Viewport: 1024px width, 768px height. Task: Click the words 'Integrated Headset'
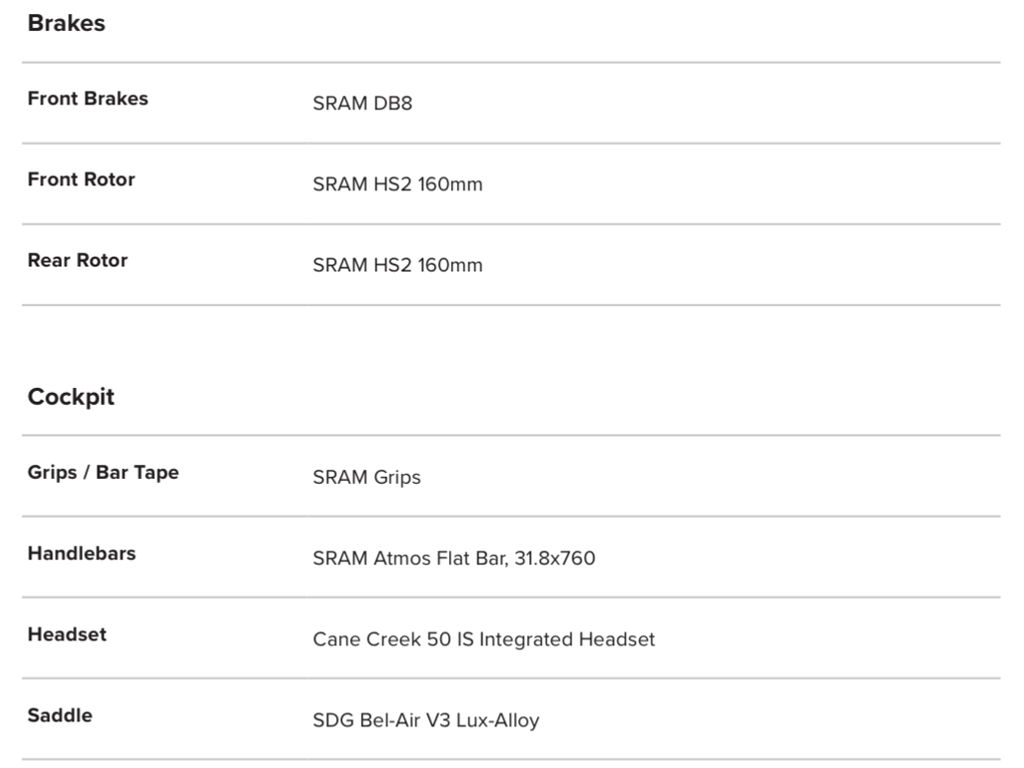[x=567, y=640]
